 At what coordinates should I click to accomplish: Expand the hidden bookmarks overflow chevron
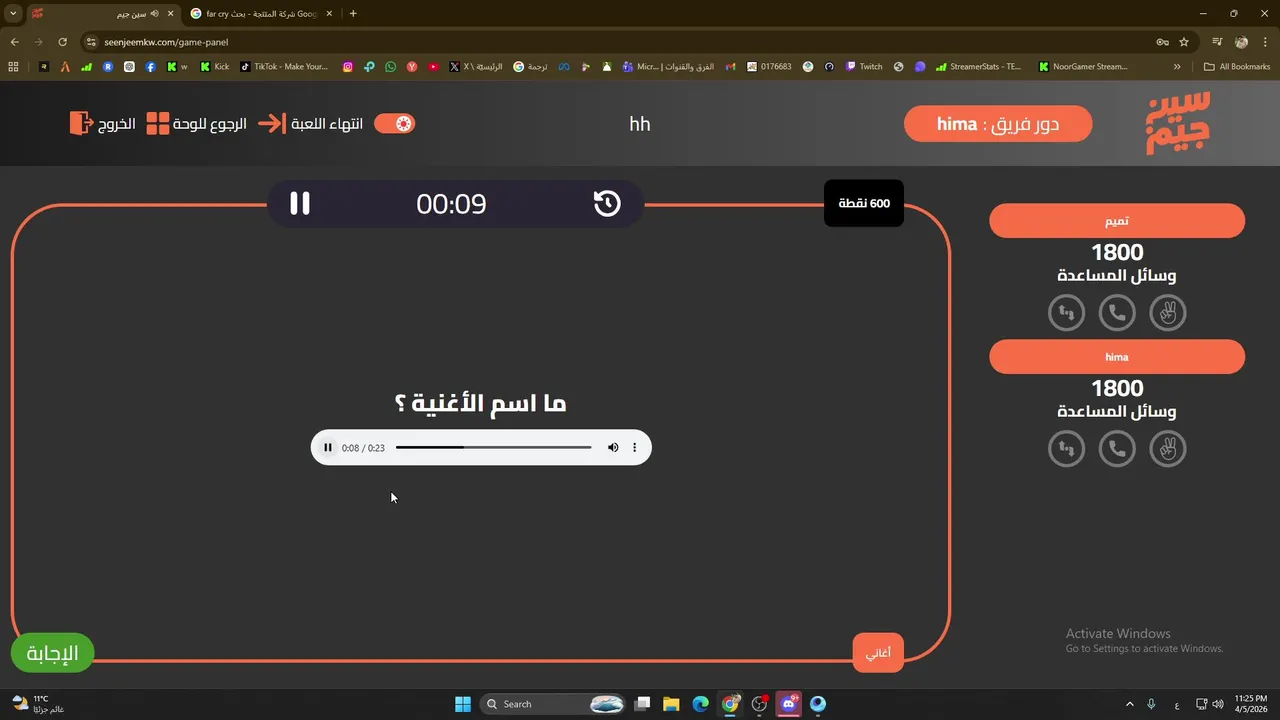click(1177, 67)
